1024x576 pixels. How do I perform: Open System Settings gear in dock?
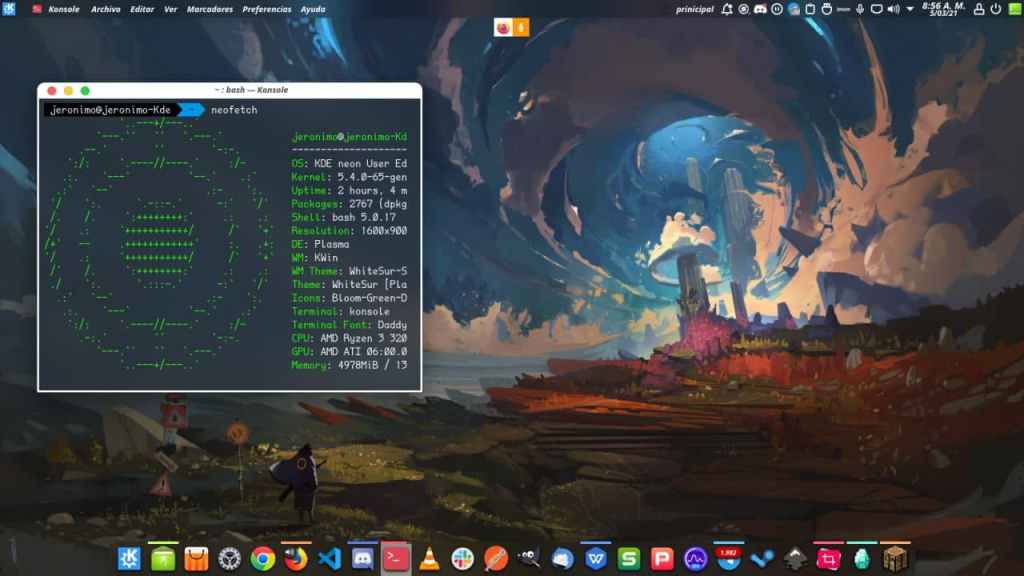(230, 559)
